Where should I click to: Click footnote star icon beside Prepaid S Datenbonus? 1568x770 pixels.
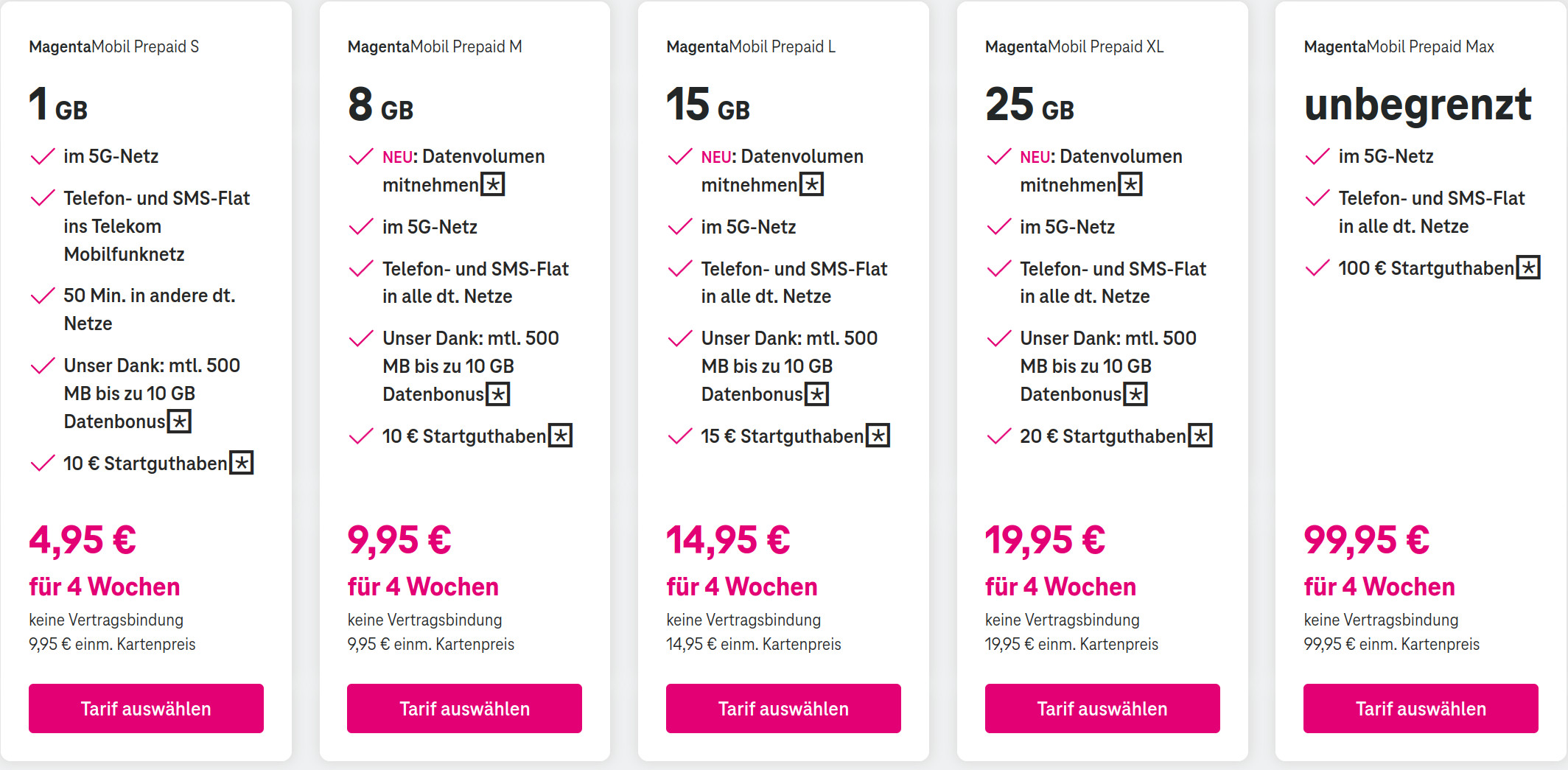point(179,421)
